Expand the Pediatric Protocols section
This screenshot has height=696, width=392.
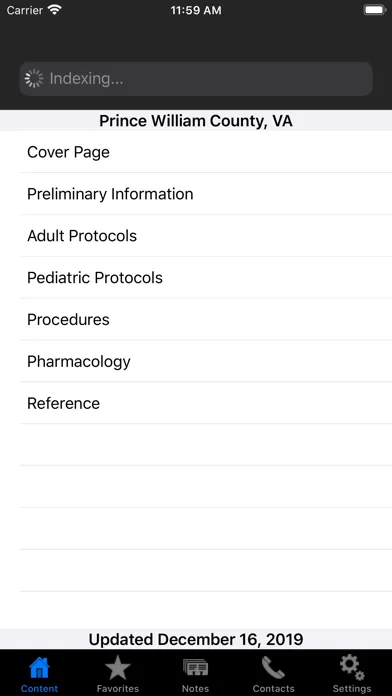(x=206, y=277)
